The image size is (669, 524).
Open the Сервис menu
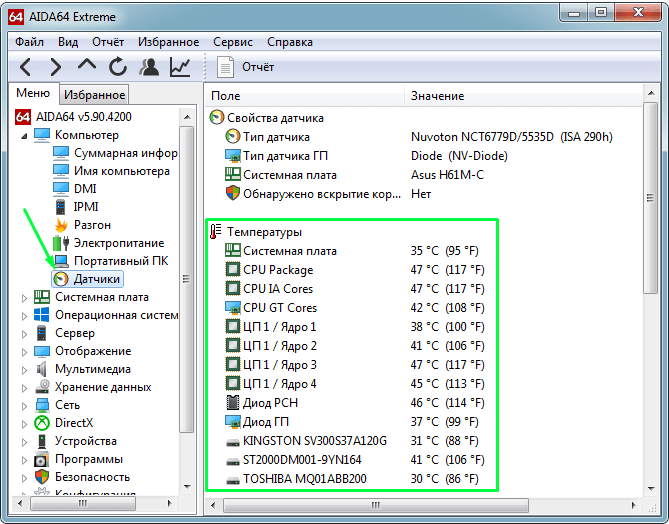coord(233,42)
